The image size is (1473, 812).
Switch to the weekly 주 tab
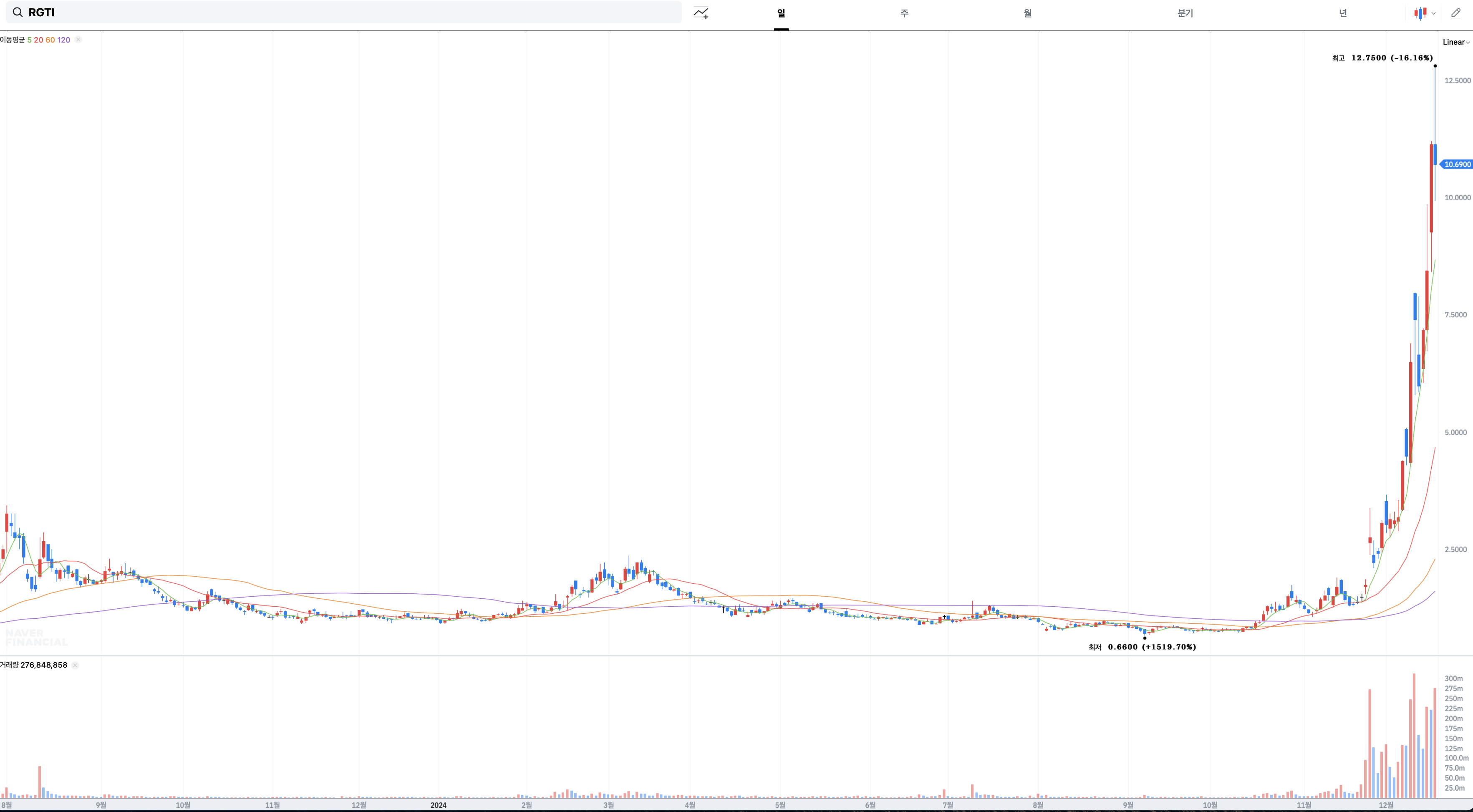coord(904,13)
